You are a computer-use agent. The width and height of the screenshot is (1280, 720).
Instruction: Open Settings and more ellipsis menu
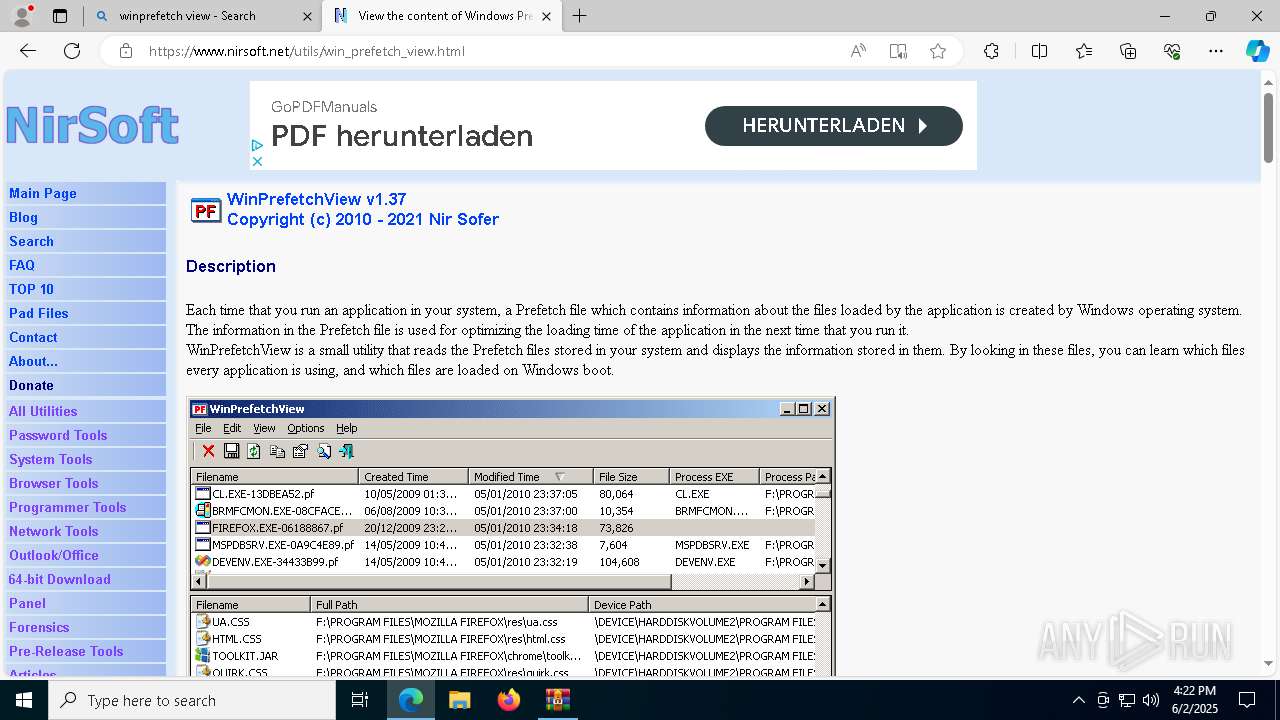tap(1216, 51)
